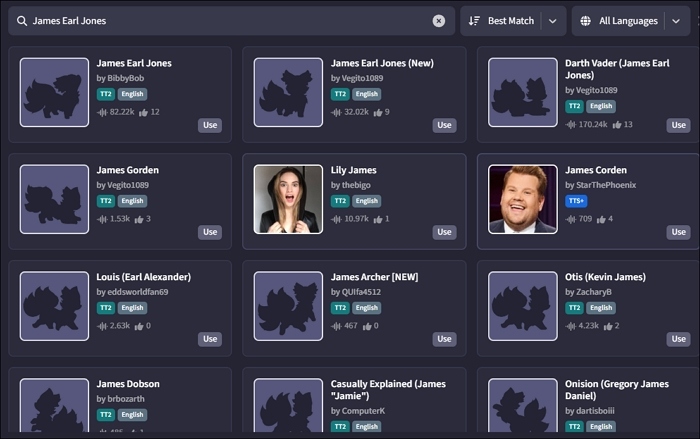Select the English tag on James Archer [NEW]
The width and height of the screenshot is (700, 439).
pyautogui.click(x=366, y=308)
